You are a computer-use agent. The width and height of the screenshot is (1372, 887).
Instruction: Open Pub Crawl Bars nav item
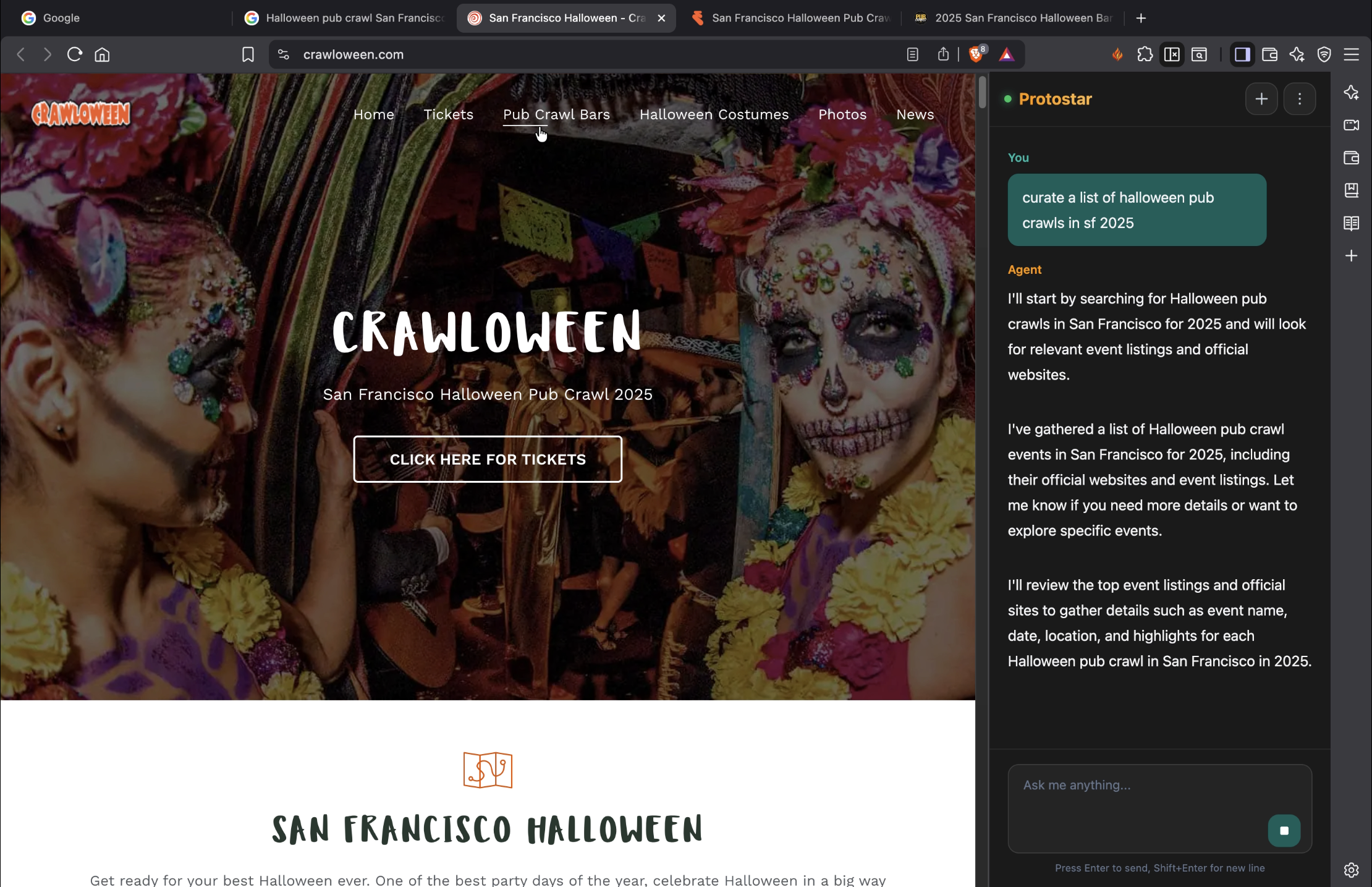(556, 114)
